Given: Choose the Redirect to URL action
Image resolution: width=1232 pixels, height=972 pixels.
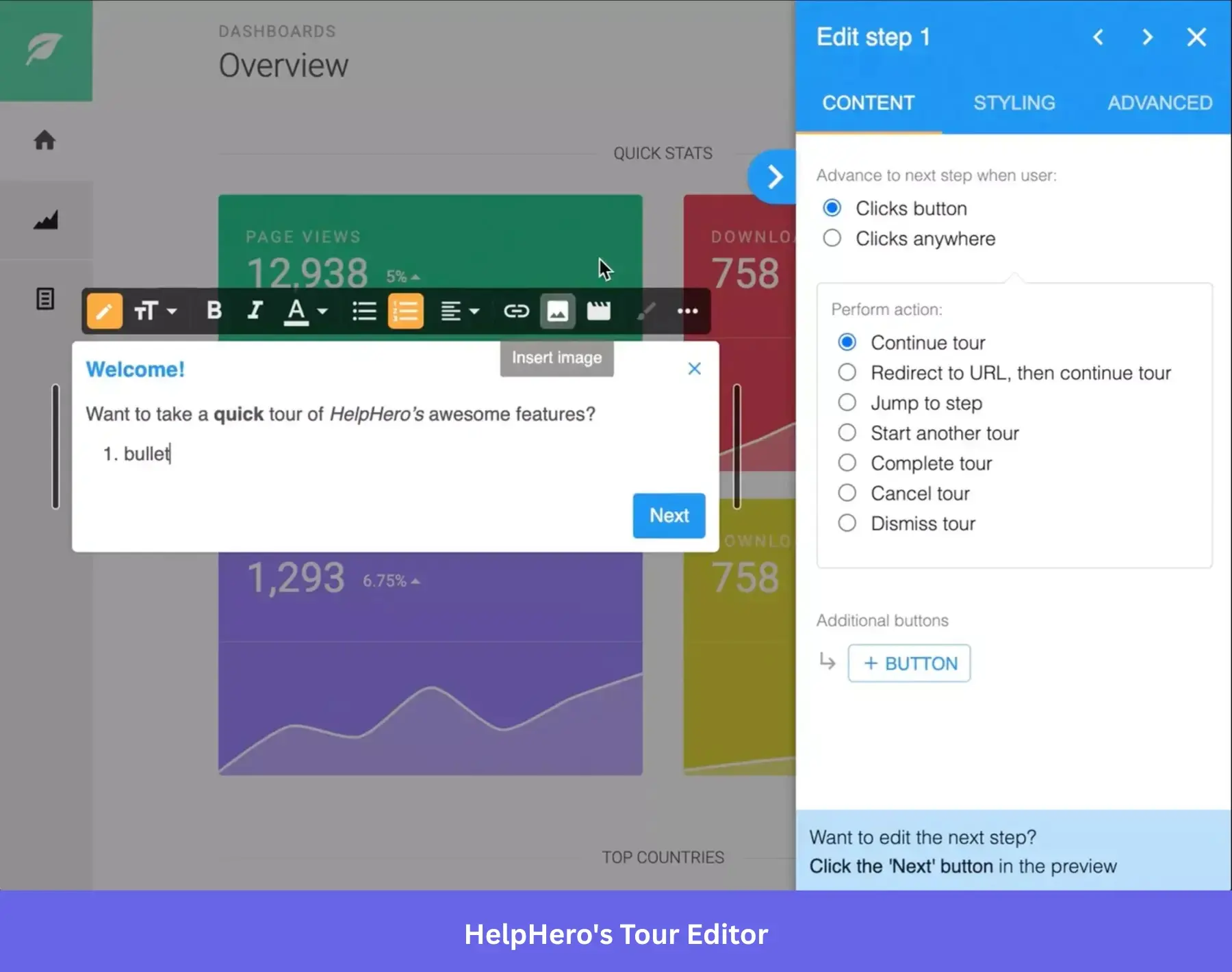Looking at the screenshot, I should click(847, 372).
